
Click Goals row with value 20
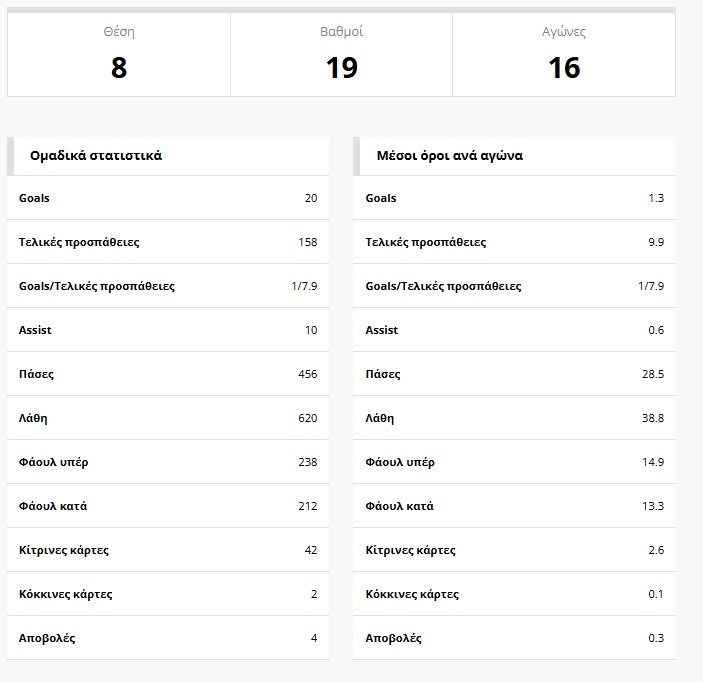click(168, 198)
